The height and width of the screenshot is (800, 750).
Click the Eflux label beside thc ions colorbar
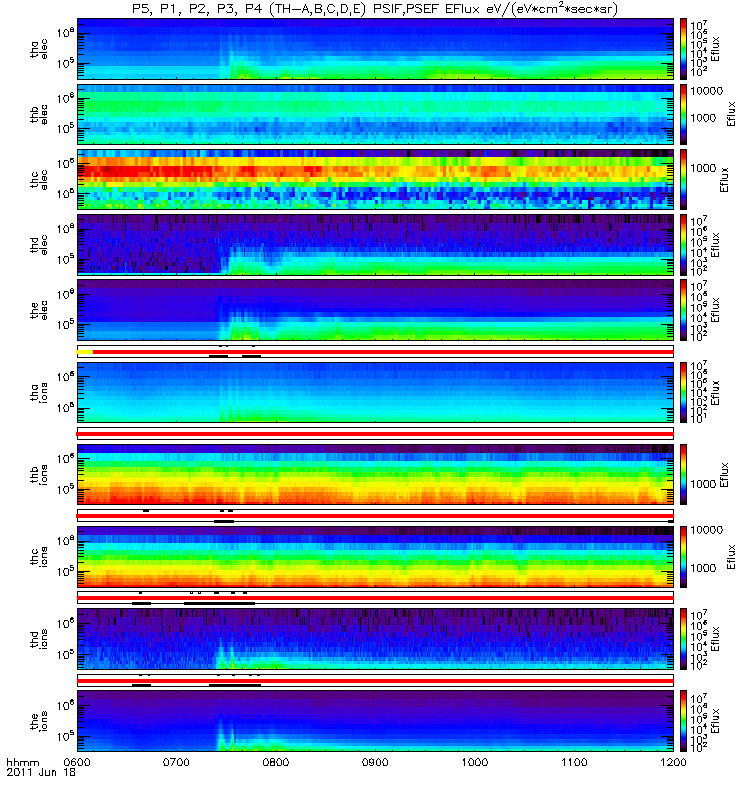tap(732, 557)
